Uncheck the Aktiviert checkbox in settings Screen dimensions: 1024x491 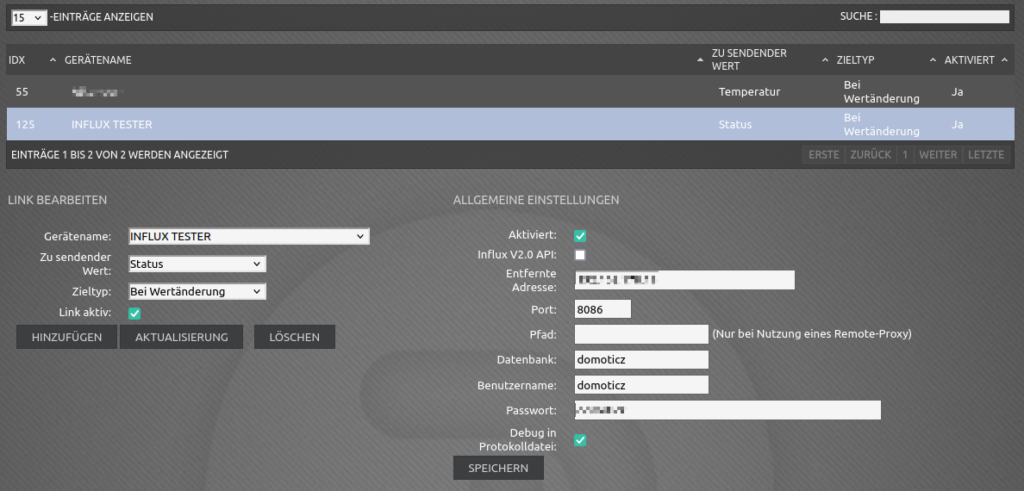pos(580,236)
